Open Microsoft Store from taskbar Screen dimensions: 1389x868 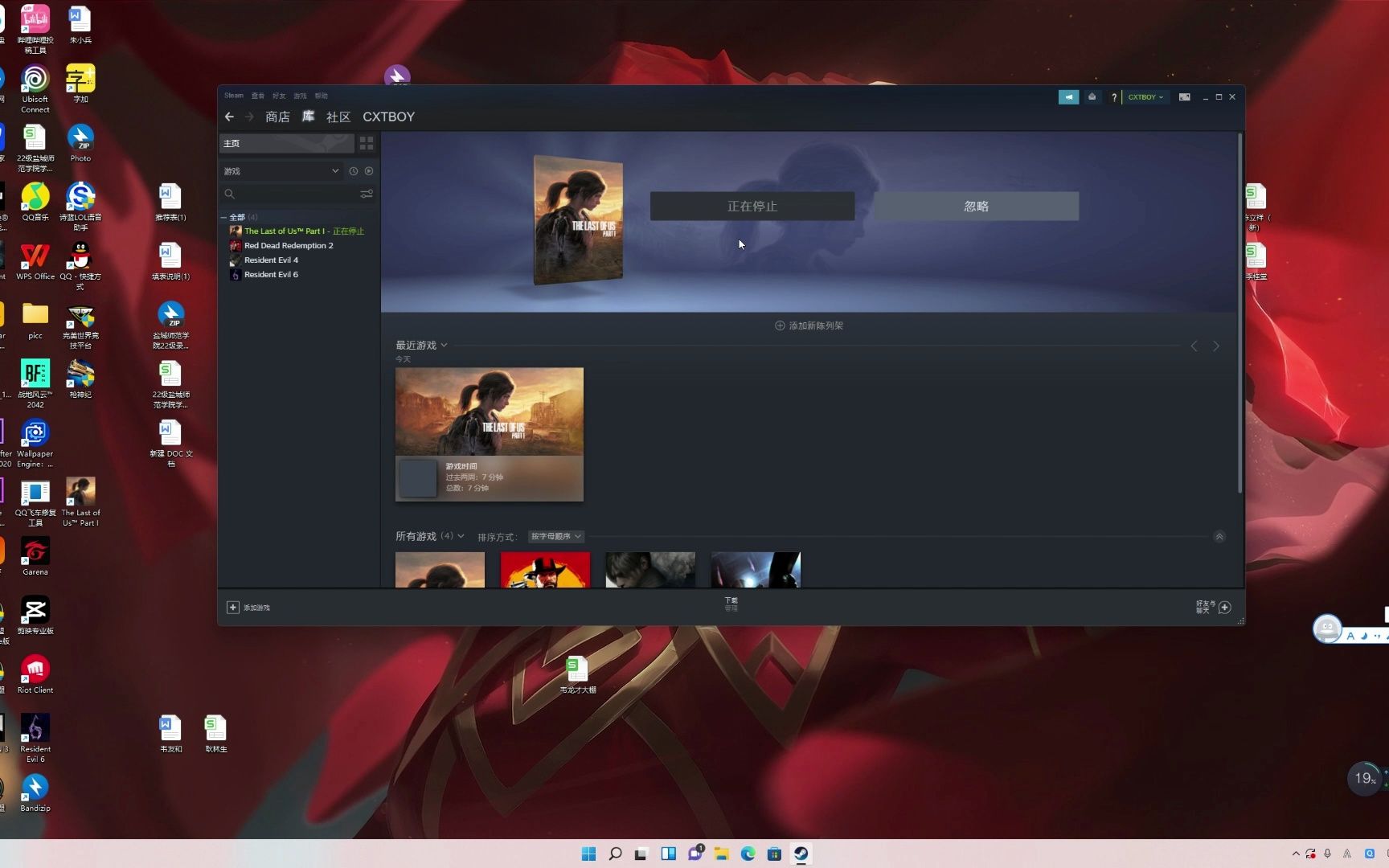click(774, 854)
